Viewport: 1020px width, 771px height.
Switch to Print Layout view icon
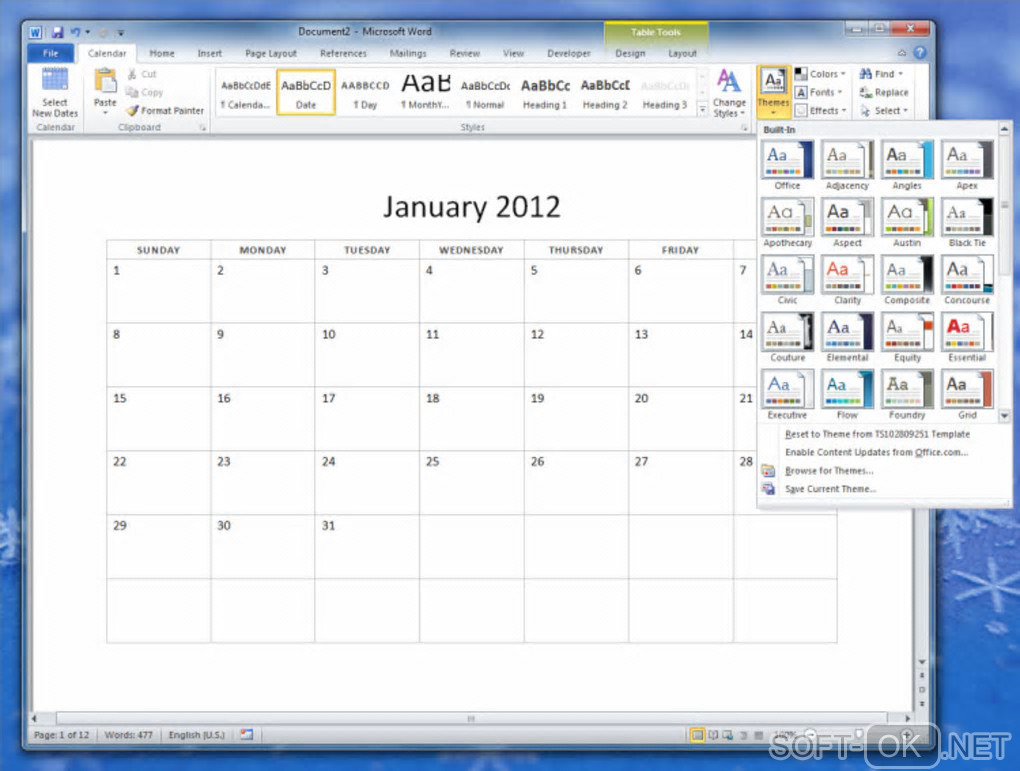[697, 735]
